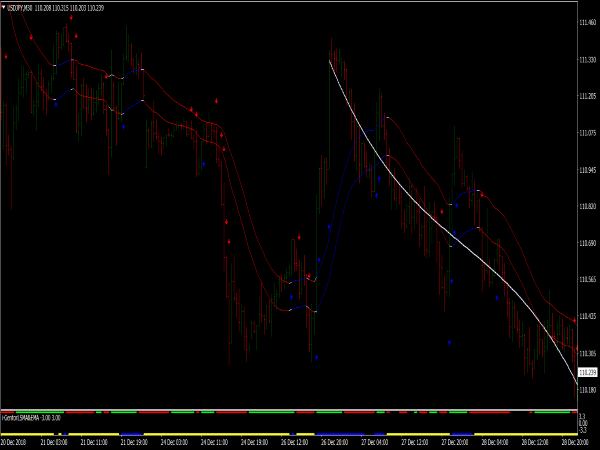The image size is (600, 450).
Task: Select the white regression curve on chart
Action: click(x=456, y=239)
